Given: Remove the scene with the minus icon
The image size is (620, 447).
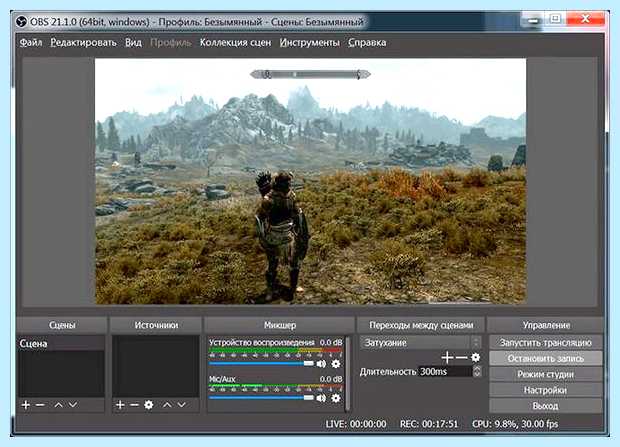Looking at the screenshot, I should click(40, 405).
